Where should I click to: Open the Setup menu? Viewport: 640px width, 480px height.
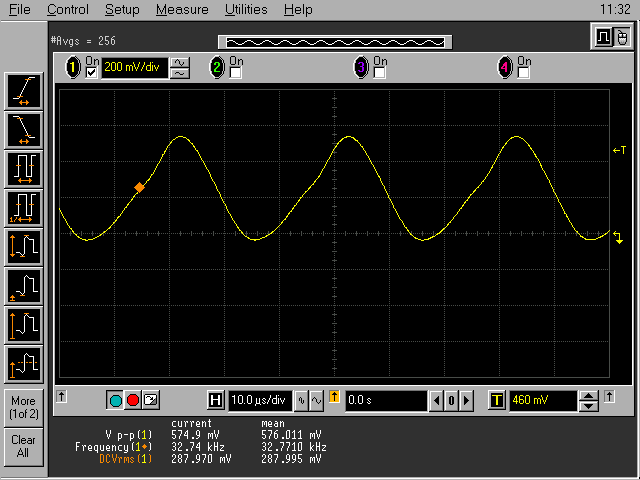point(122,9)
